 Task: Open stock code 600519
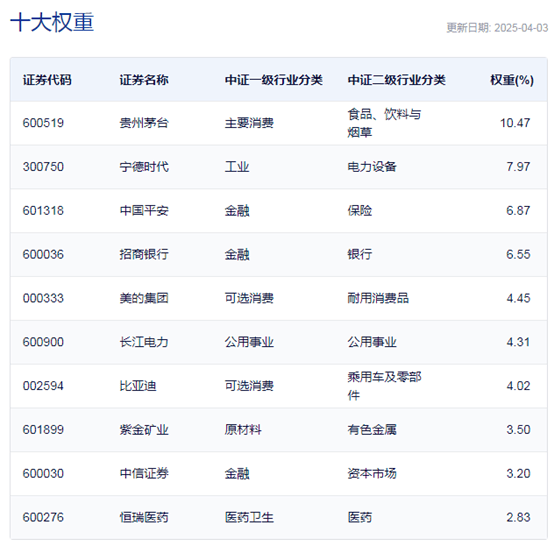coord(43,123)
